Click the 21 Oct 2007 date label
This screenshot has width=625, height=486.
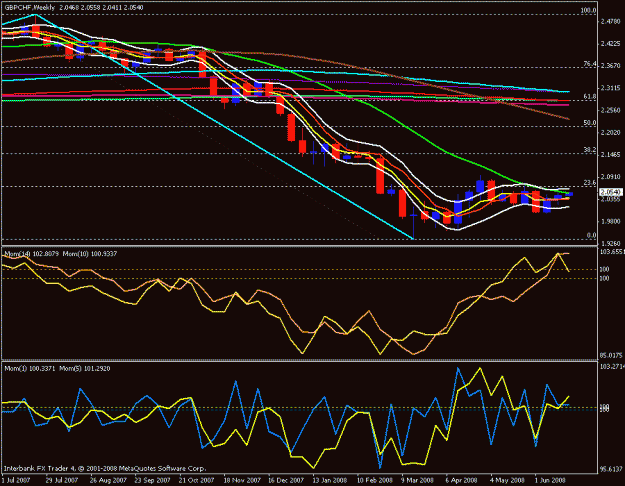[x=196, y=480]
